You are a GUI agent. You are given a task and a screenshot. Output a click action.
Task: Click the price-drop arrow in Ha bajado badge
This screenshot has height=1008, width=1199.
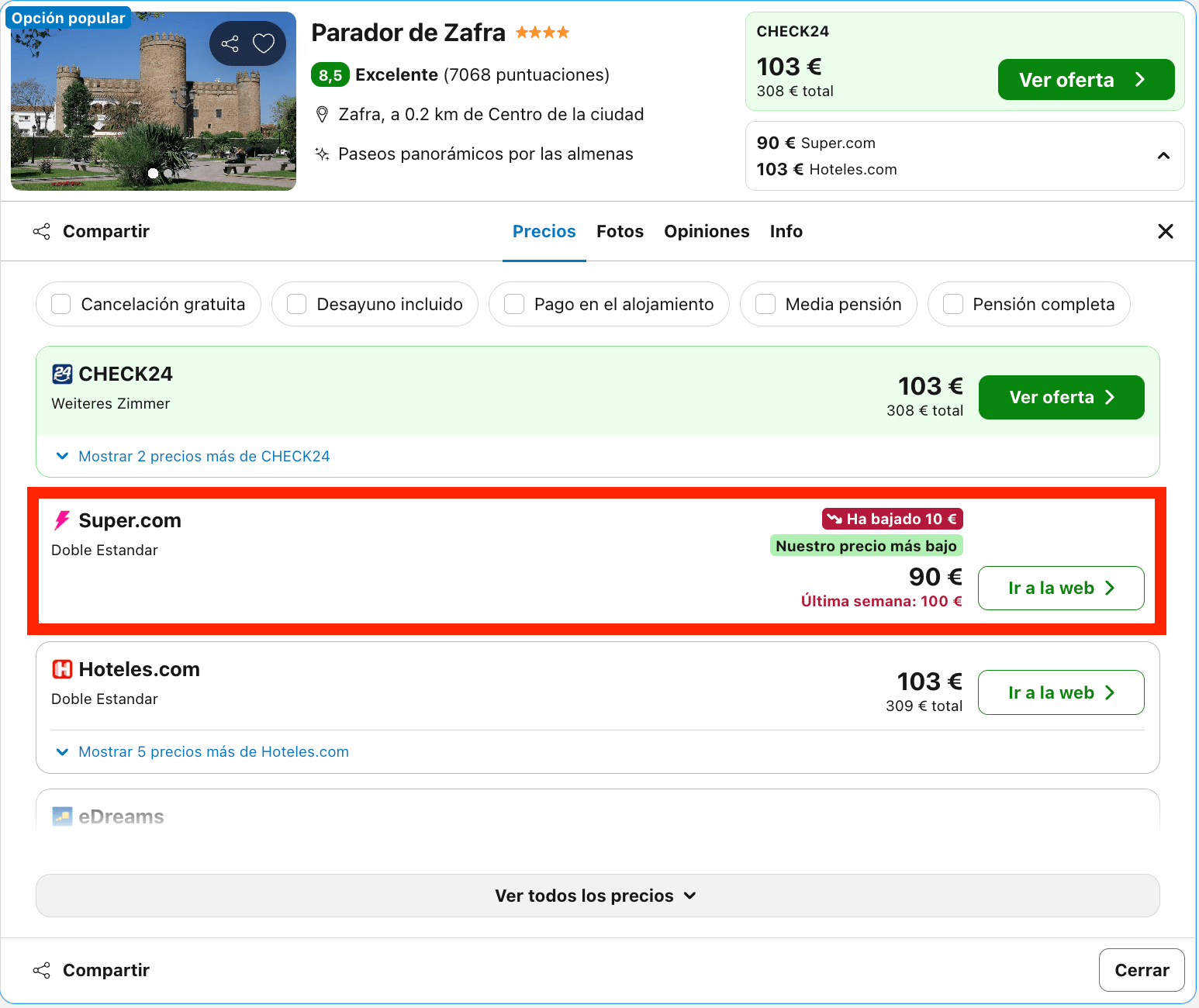pyautogui.click(x=834, y=519)
